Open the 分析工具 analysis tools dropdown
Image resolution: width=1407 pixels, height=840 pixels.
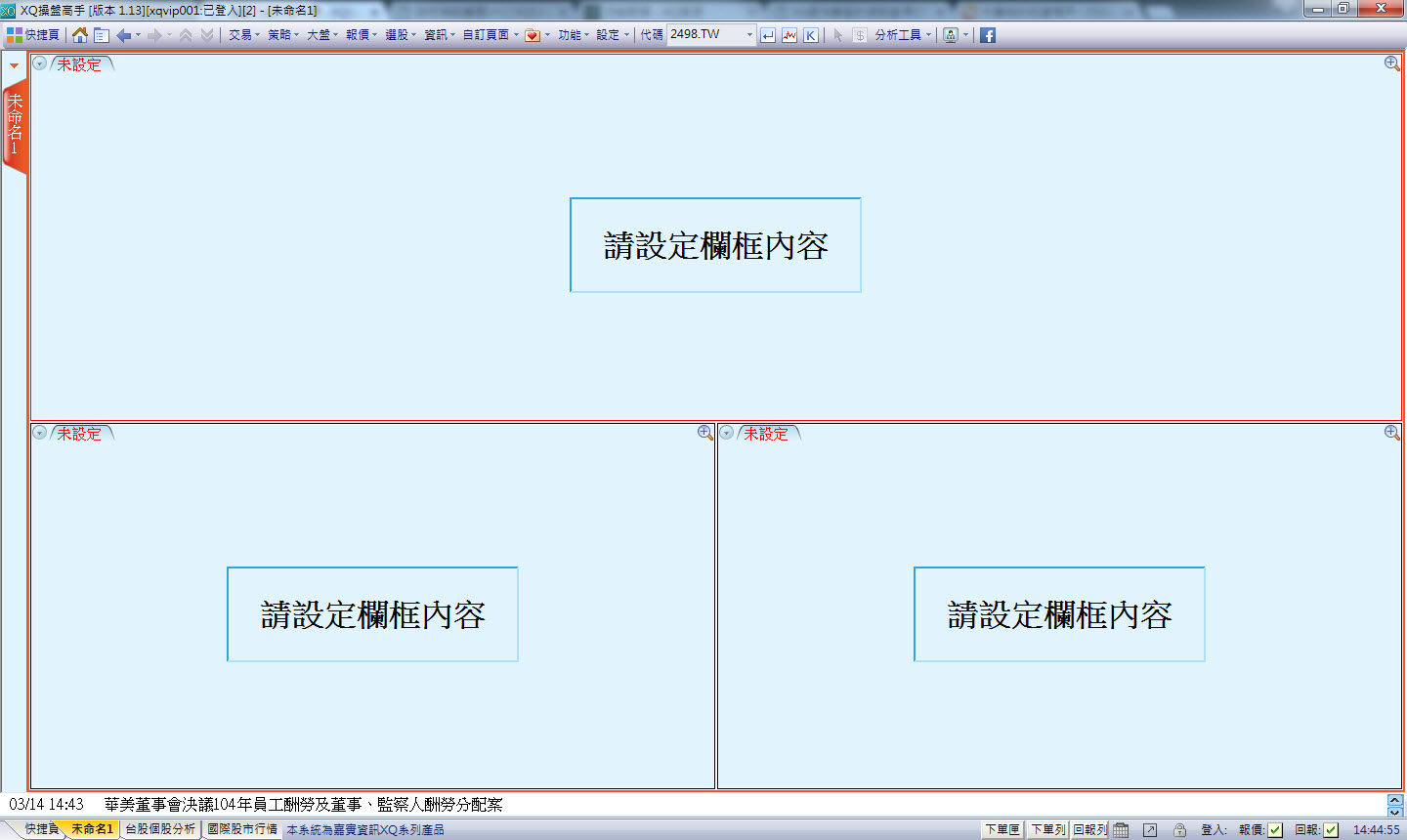point(903,35)
